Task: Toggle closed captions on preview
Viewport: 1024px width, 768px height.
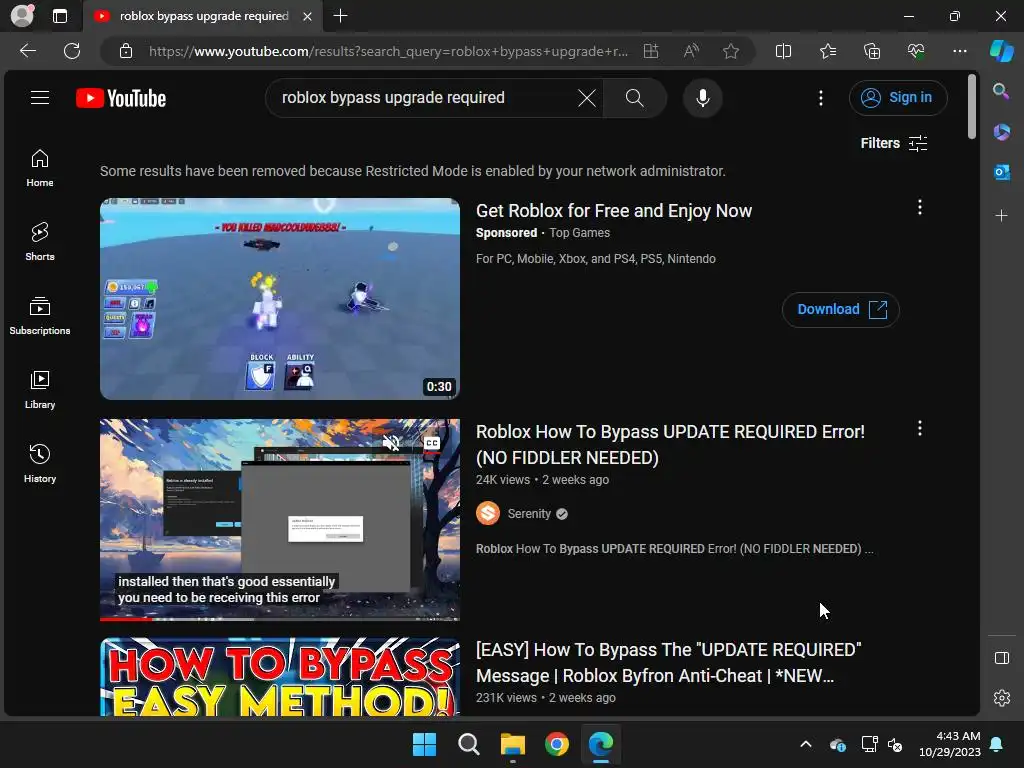Action: click(x=432, y=443)
